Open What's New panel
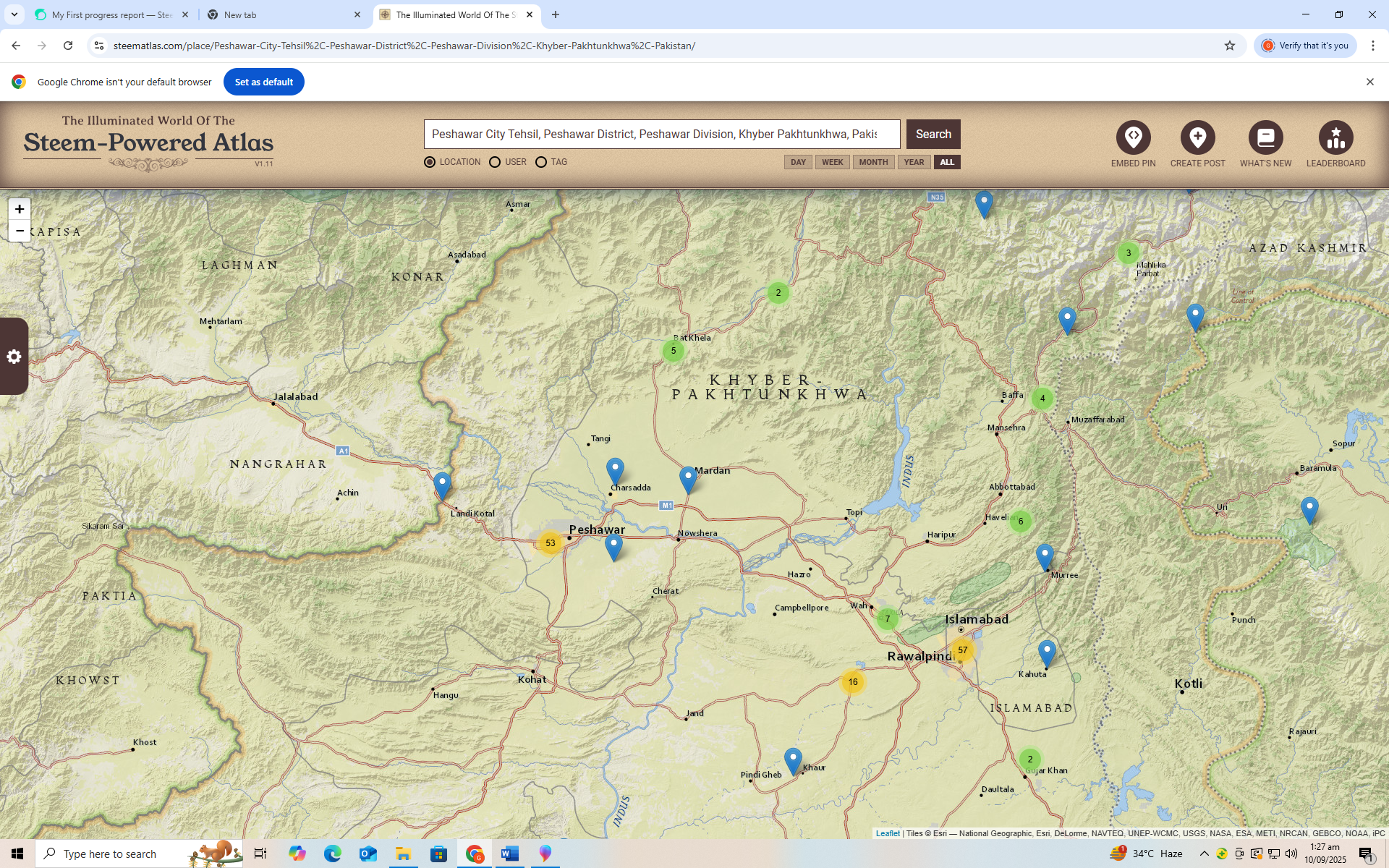Screen dimensions: 1389x868 (x=1265, y=137)
